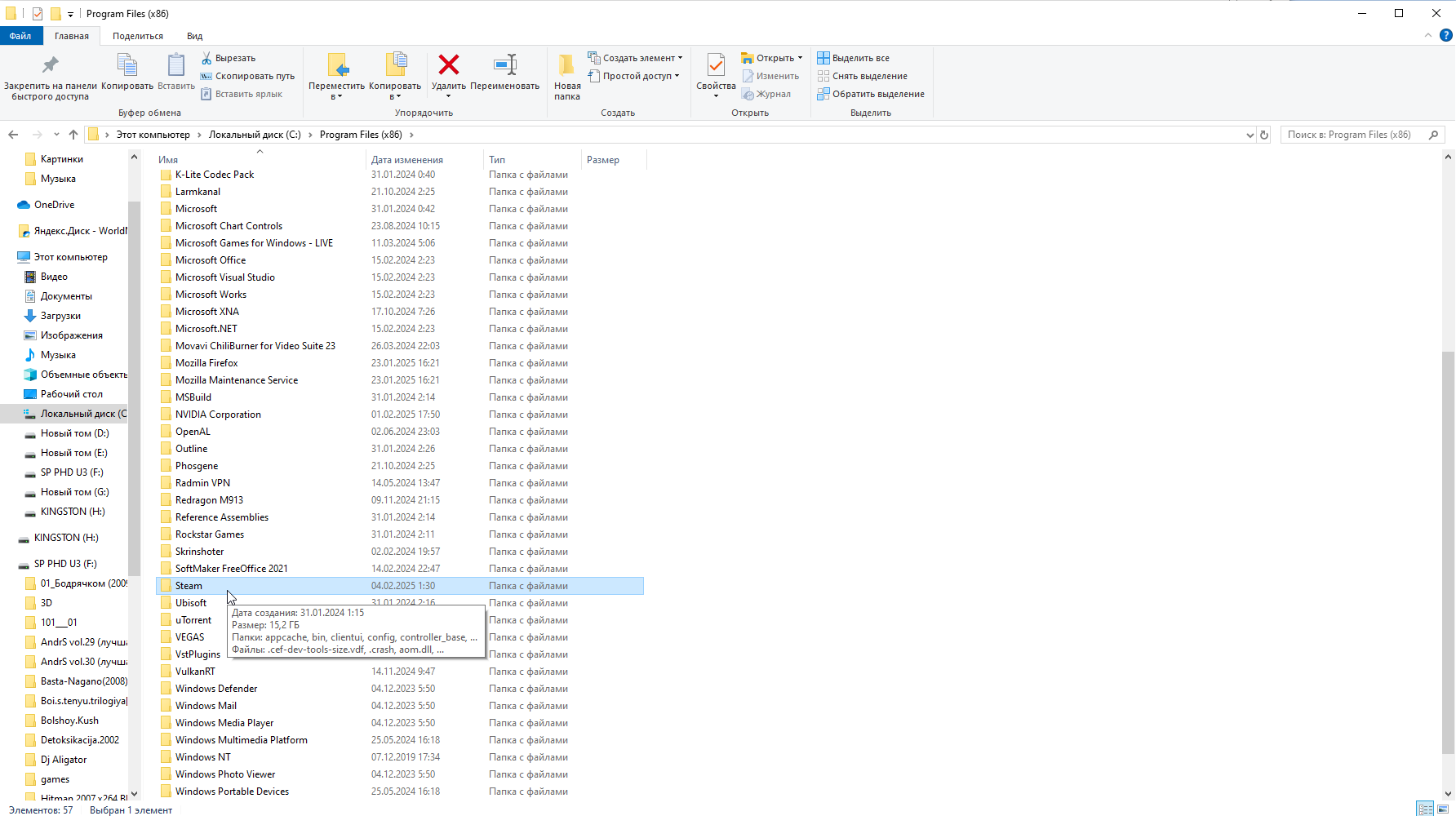1456x816 pixels.
Task: Select the Steam folder row
Action: point(400,586)
